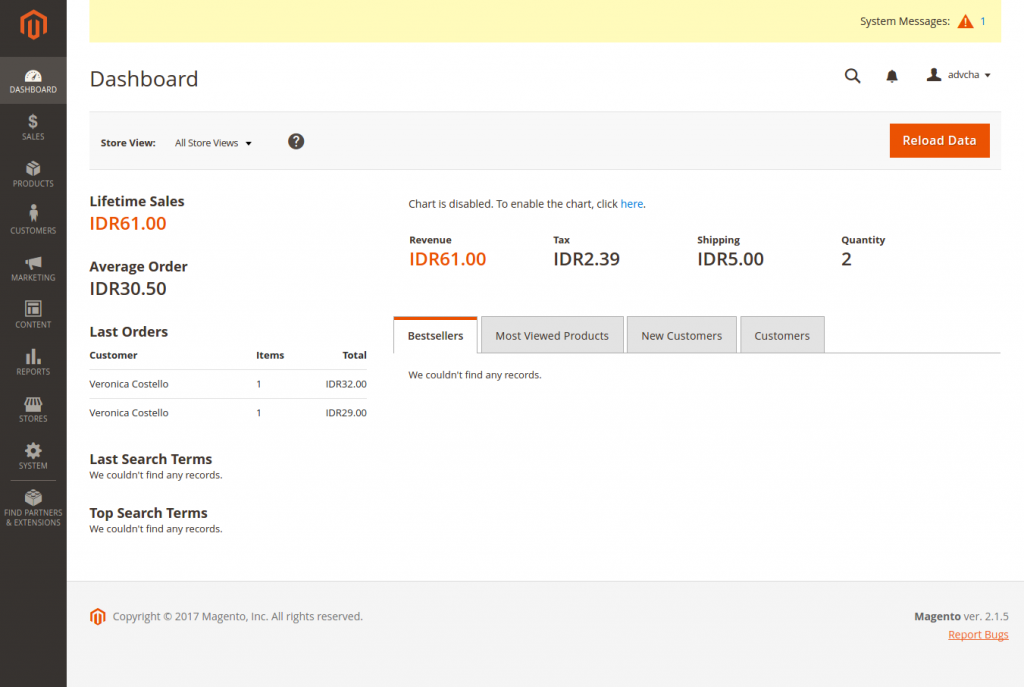Open the Marketing sidebar menu
Screen dimensions: 1024x687
[33, 268]
